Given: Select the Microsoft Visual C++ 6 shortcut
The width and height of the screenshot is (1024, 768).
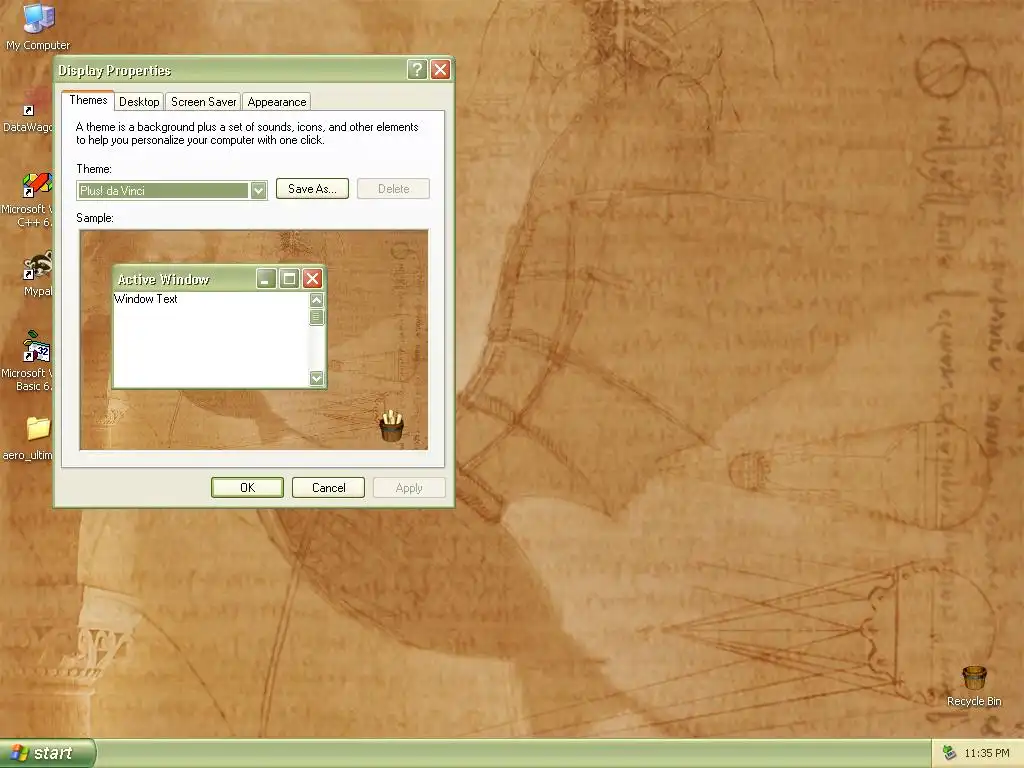Looking at the screenshot, I should coord(38,185).
